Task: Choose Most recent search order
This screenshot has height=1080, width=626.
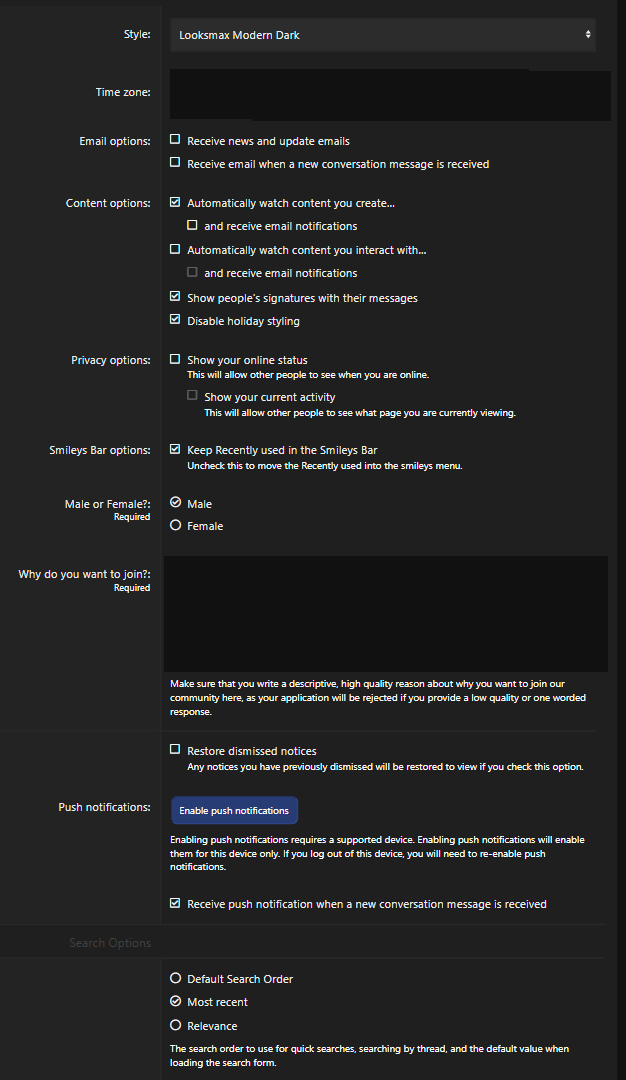Action: point(176,1001)
